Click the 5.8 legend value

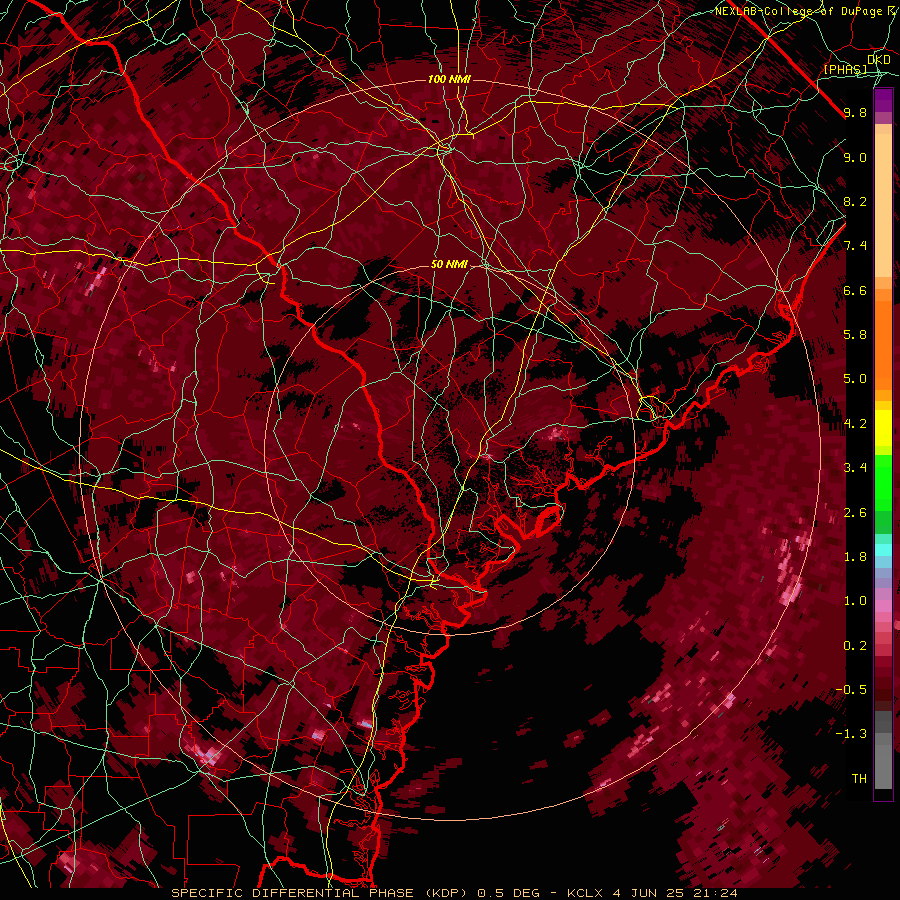(855, 335)
